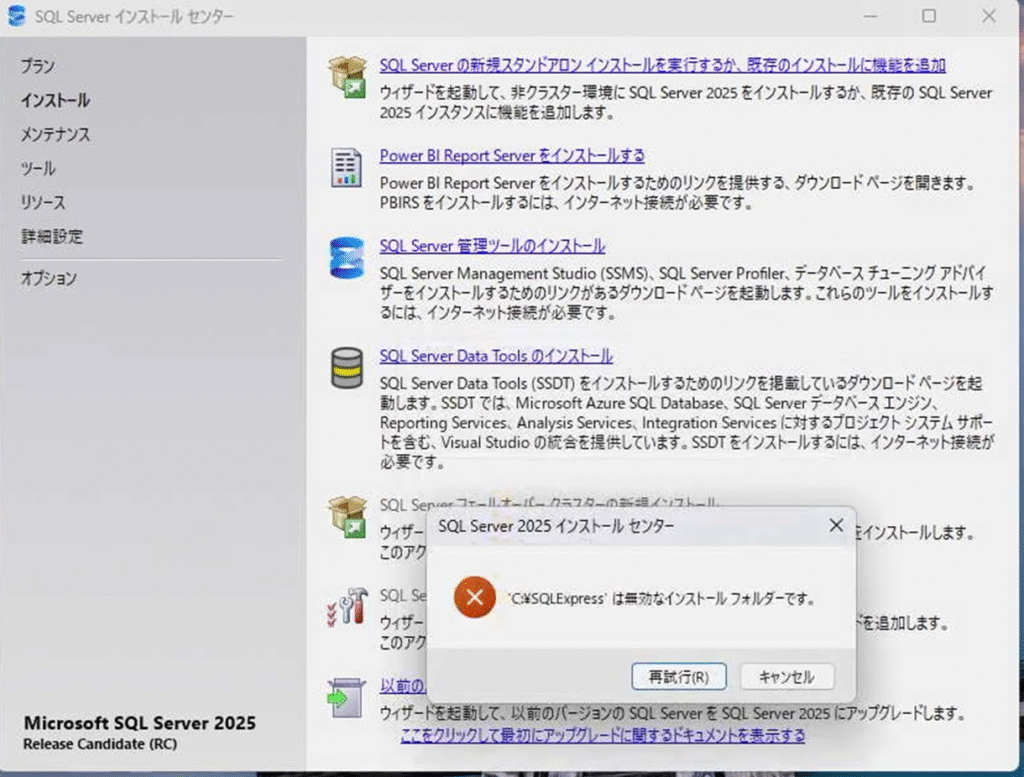This screenshot has width=1024, height=777.
Task: Click the SSDT Visual Studio integration description
Action: click(x=686, y=422)
